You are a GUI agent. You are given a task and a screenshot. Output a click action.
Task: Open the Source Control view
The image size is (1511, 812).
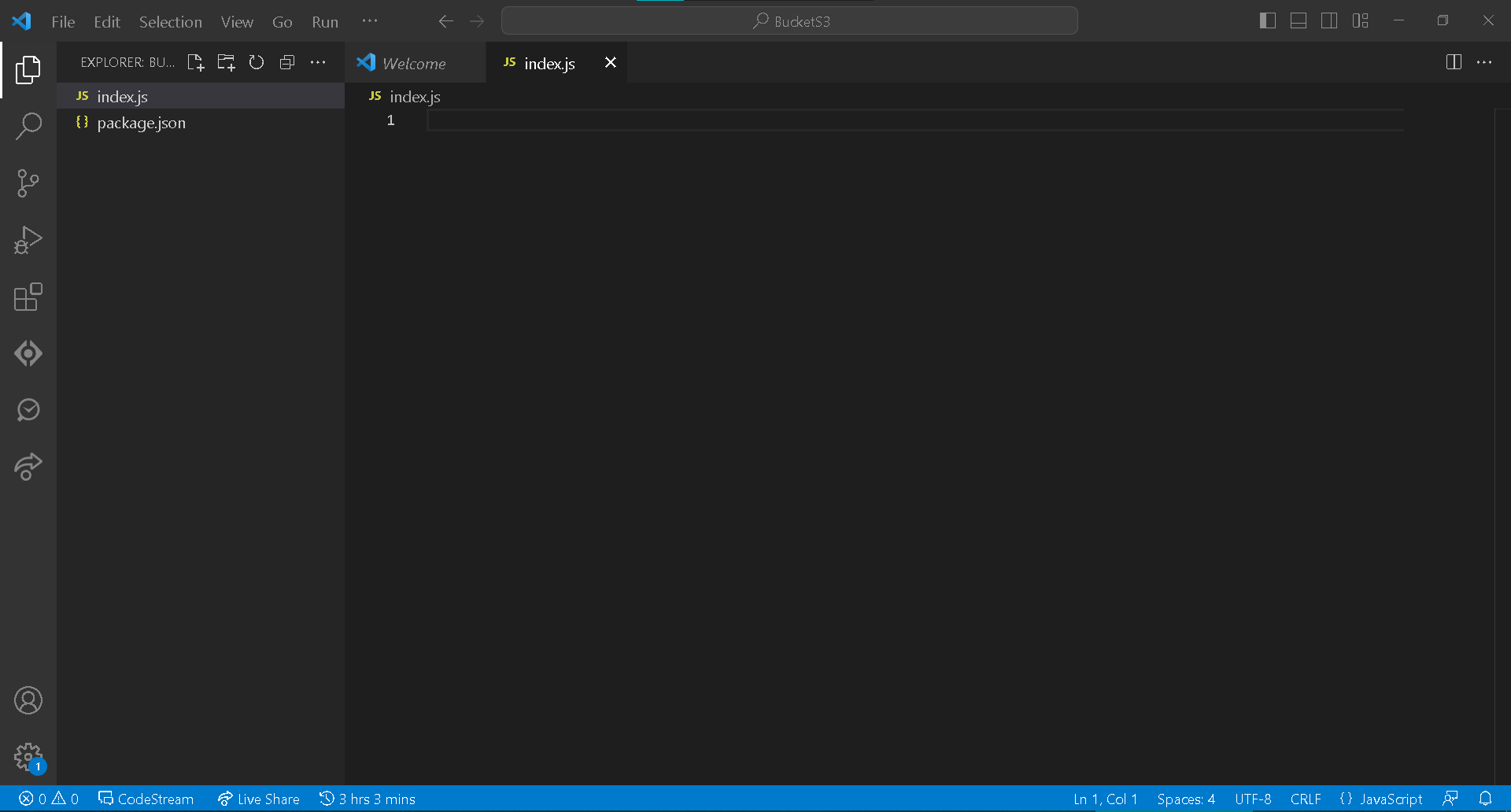[x=28, y=183]
